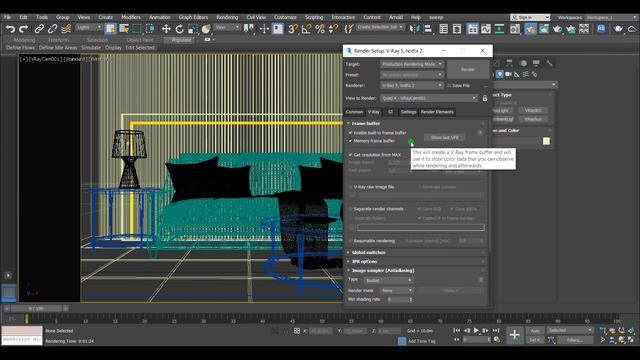Toggle Enable built-in frame buffer checkbox

point(350,133)
